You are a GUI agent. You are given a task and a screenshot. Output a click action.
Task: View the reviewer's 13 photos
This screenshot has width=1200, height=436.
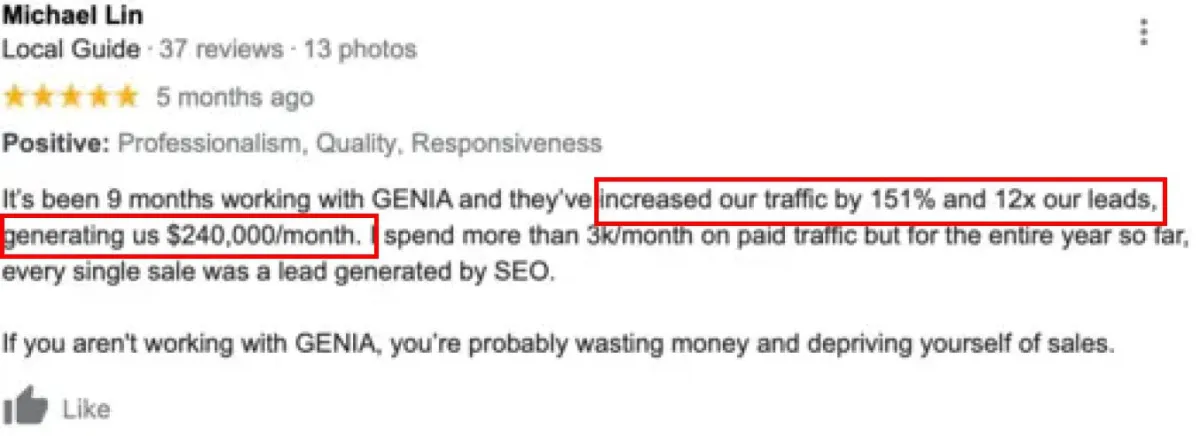tap(360, 48)
